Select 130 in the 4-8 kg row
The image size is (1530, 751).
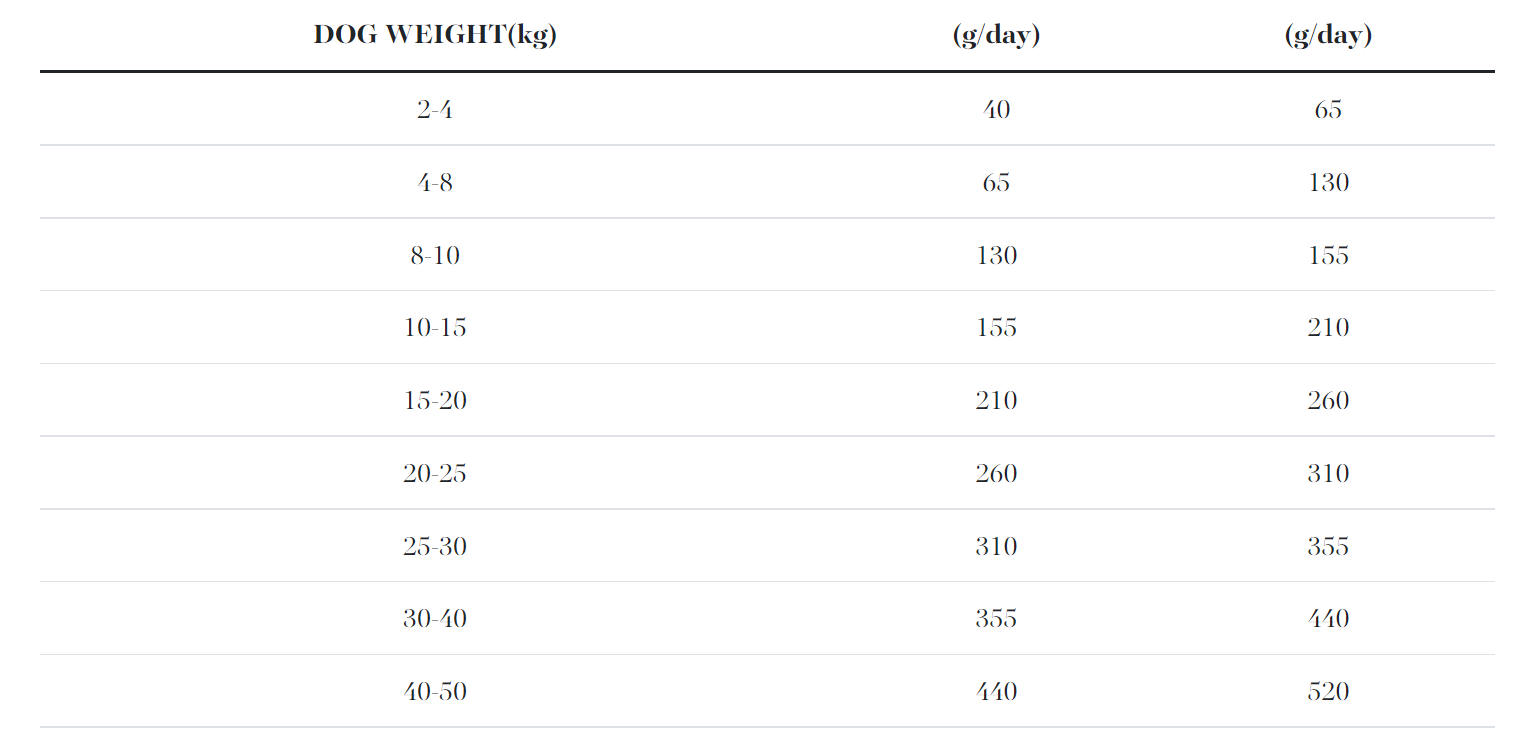(1328, 182)
